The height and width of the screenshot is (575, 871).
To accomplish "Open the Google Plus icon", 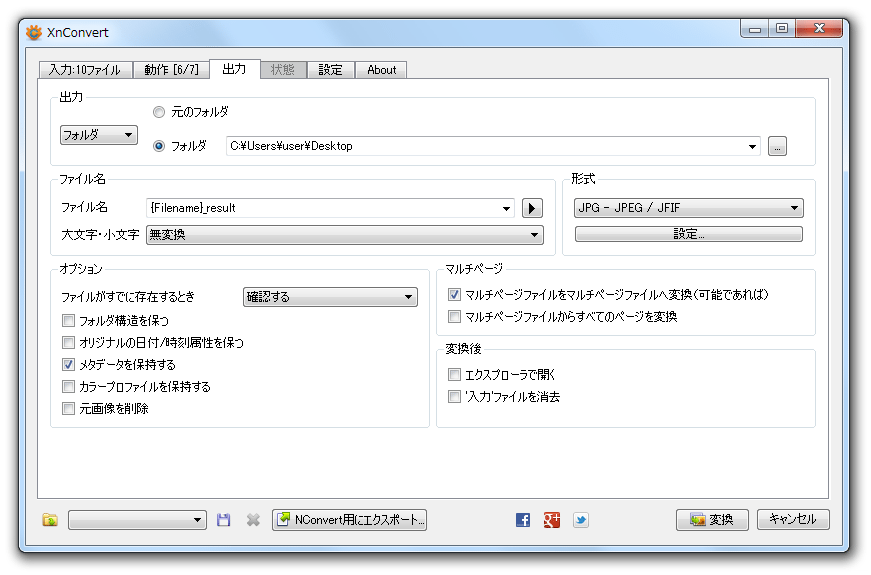I will pos(552,520).
